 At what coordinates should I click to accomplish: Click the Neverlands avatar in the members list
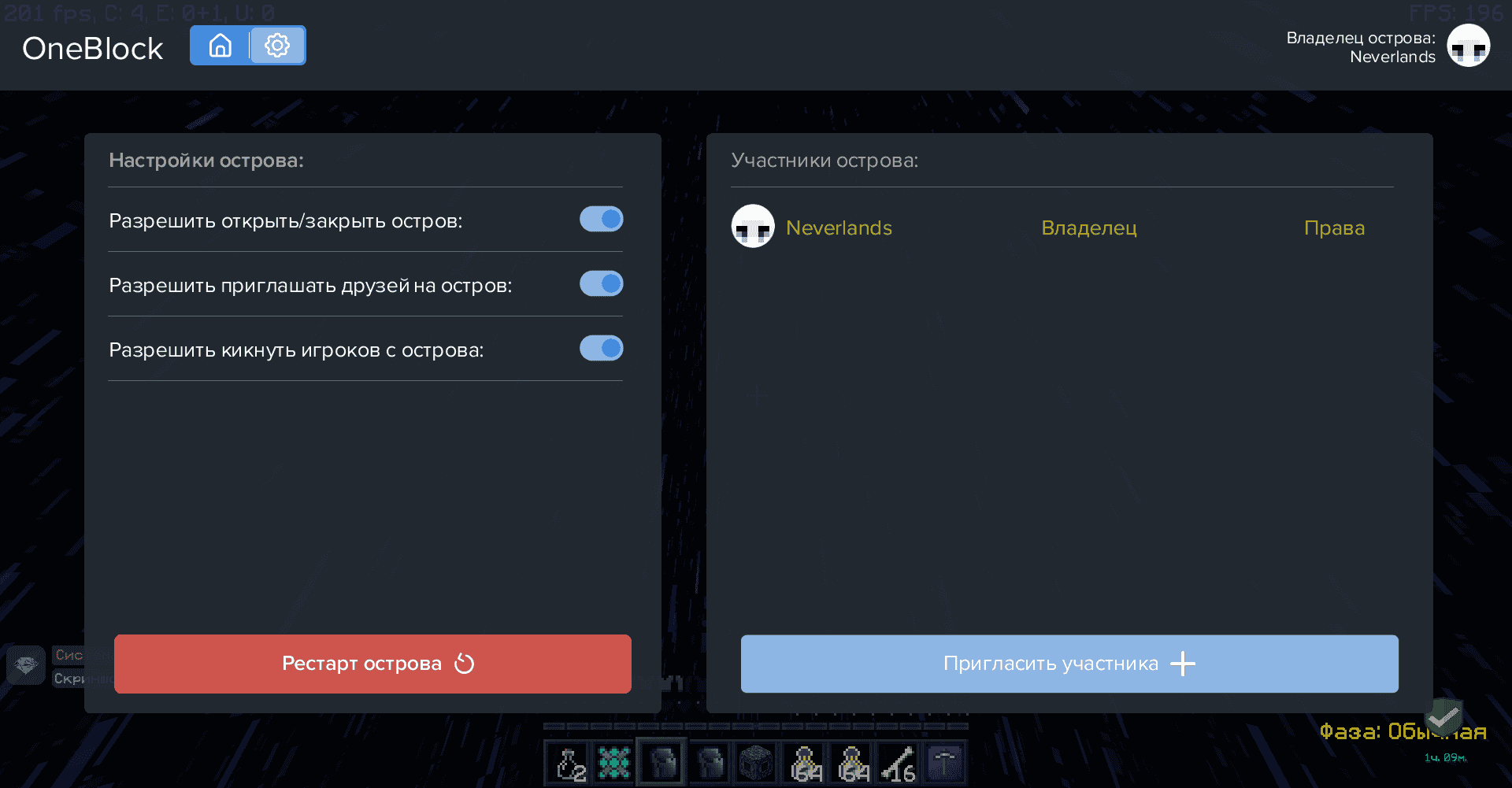(x=753, y=227)
